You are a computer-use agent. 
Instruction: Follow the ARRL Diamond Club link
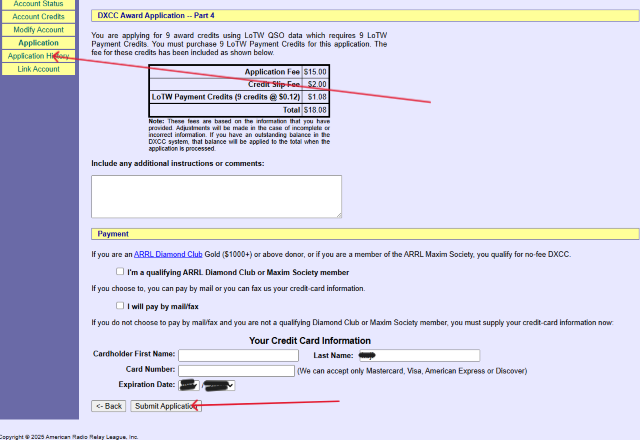(x=170, y=255)
